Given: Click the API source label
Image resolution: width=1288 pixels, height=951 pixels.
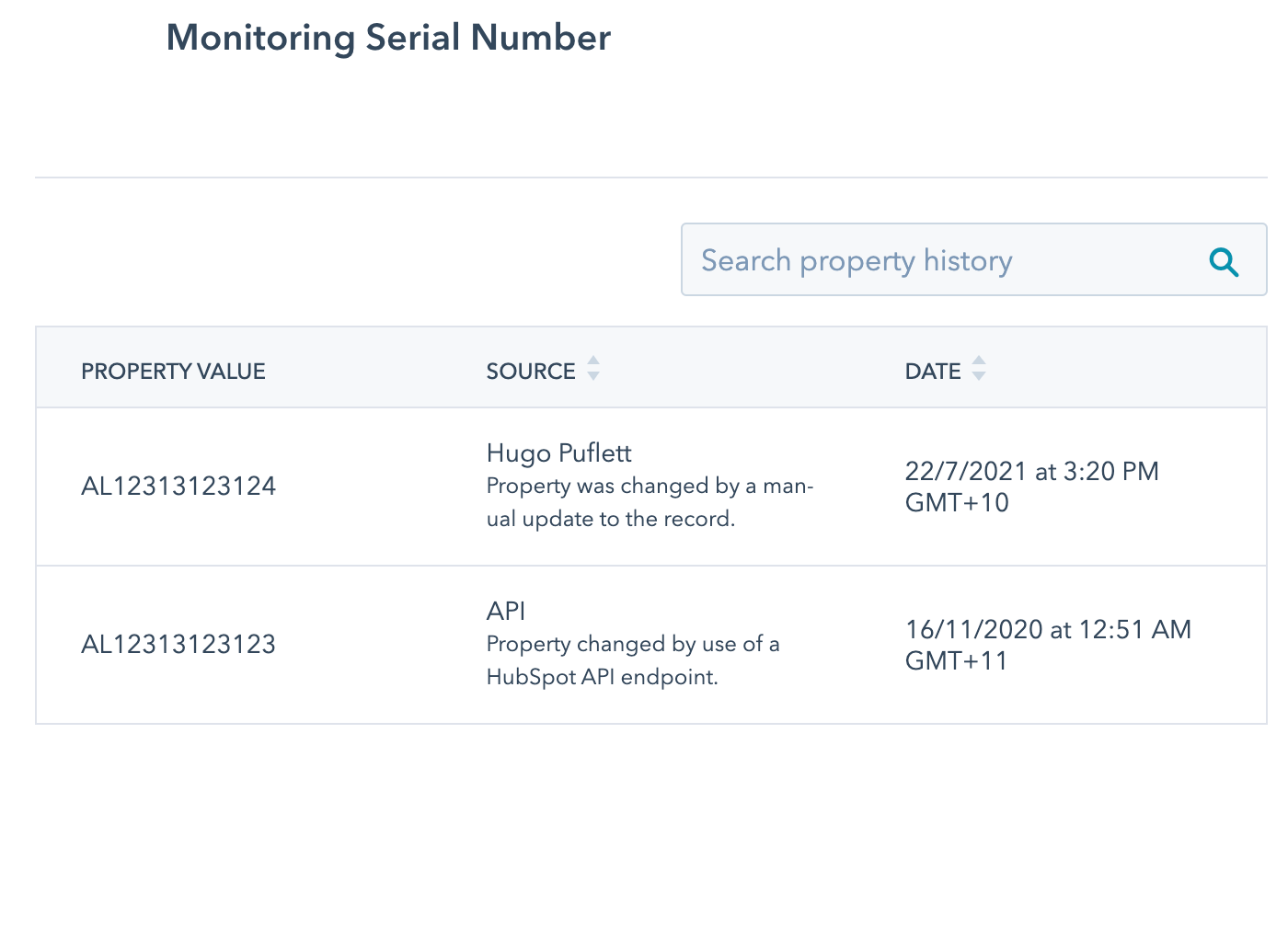Looking at the screenshot, I should [506, 611].
